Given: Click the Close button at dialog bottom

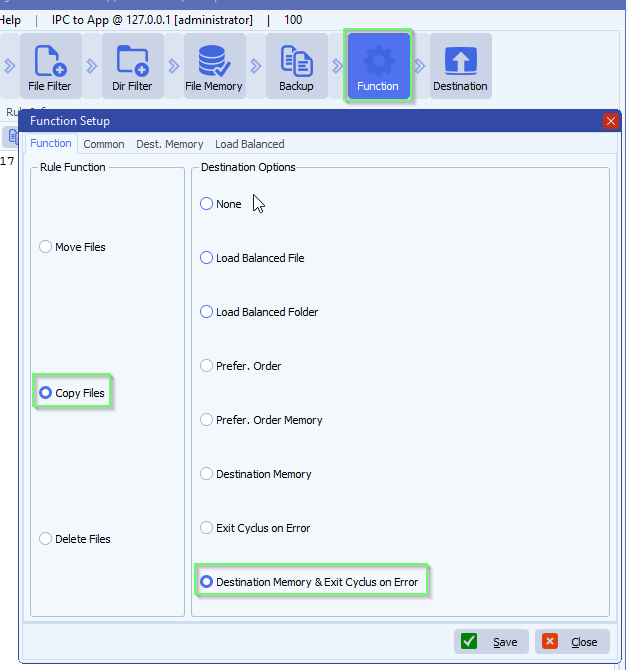Looking at the screenshot, I should point(572,641).
